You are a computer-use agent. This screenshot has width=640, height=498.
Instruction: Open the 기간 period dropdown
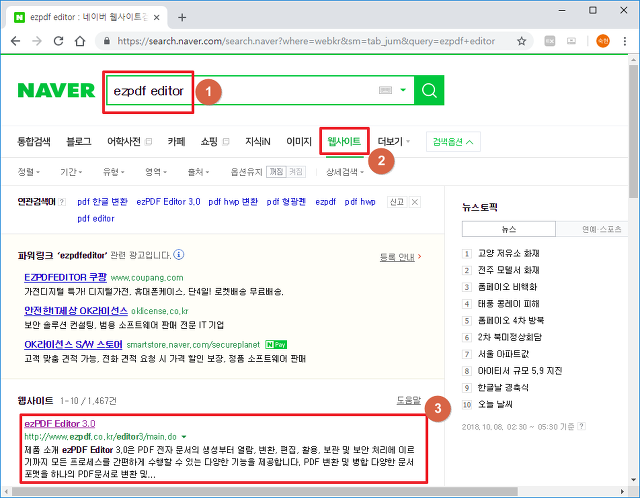(x=71, y=172)
